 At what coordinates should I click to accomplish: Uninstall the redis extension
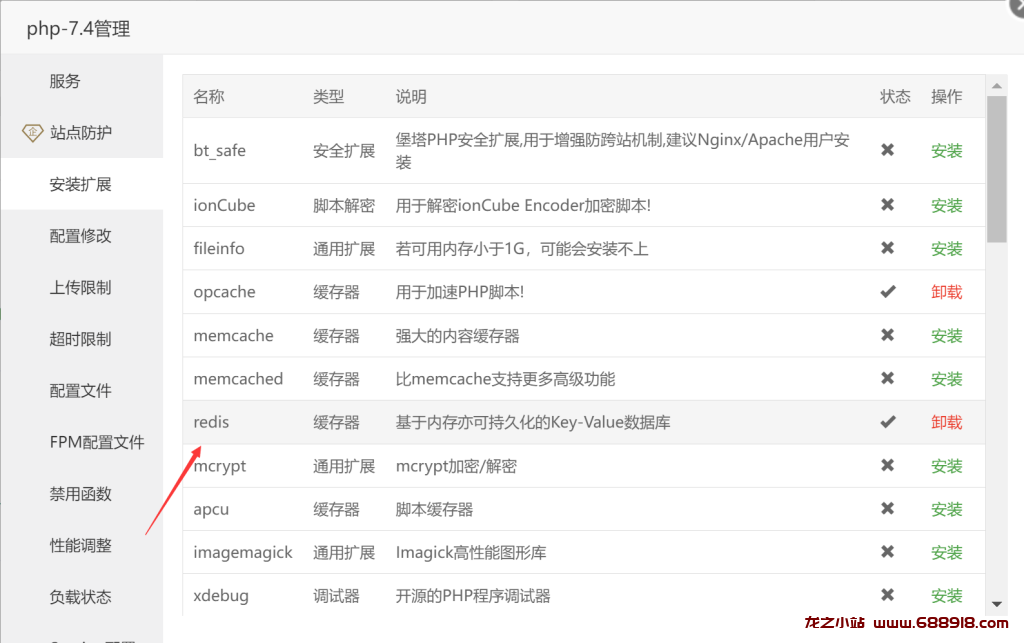tap(946, 422)
